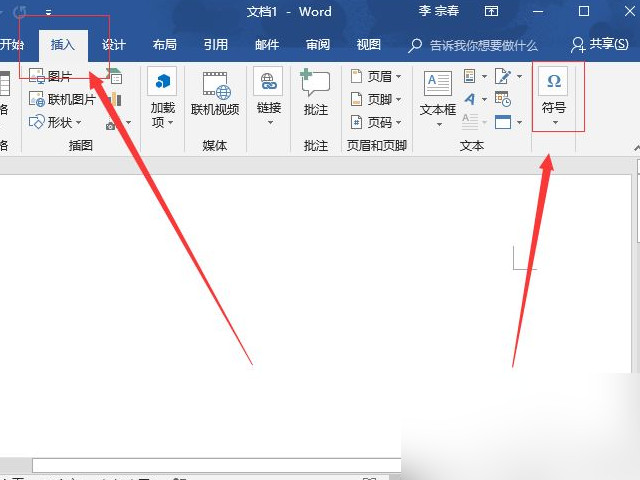Image resolution: width=640 pixels, height=480 pixels.
Task: Click the Share (共享) button
Action: (600, 44)
